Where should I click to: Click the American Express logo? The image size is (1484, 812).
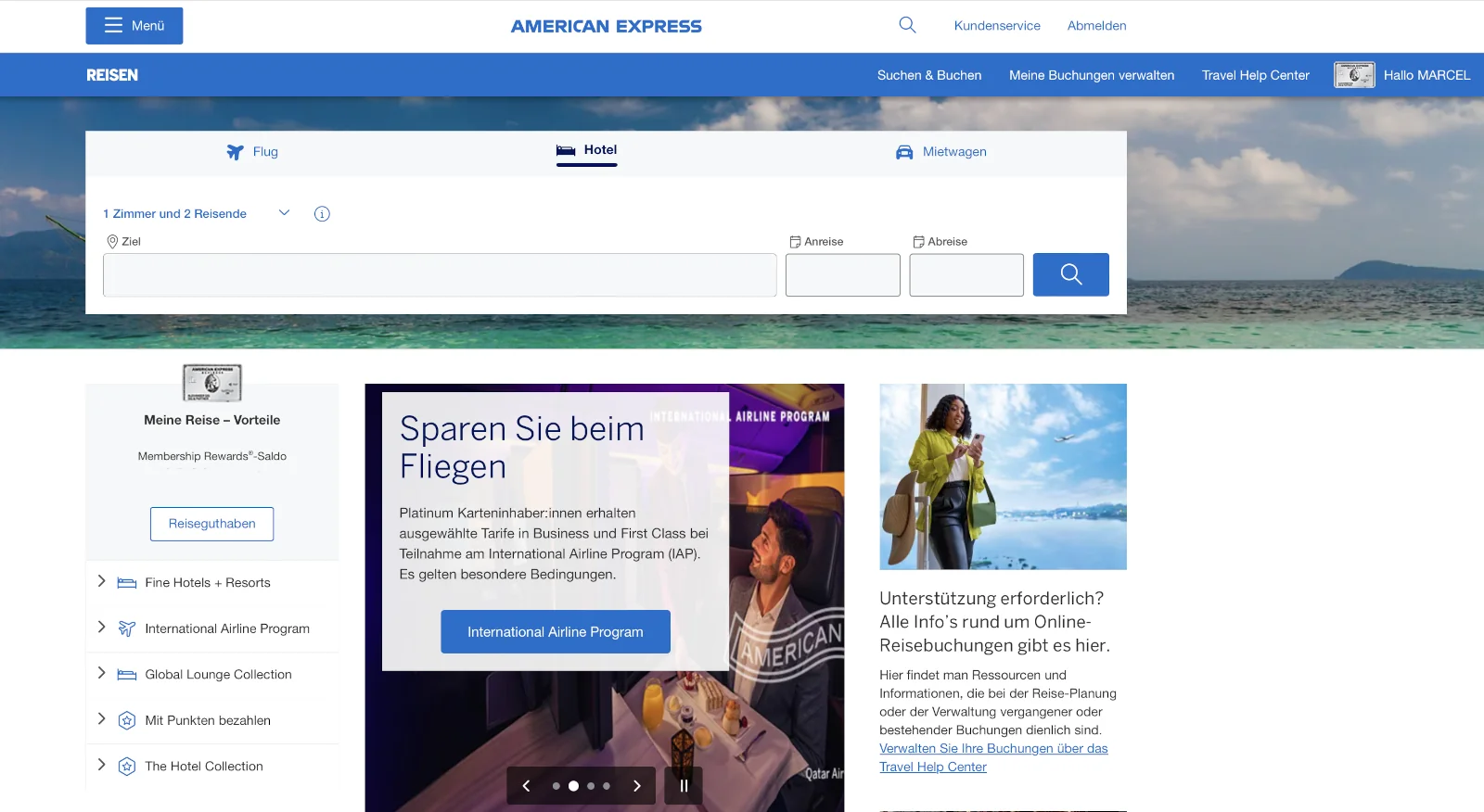click(x=607, y=26)
